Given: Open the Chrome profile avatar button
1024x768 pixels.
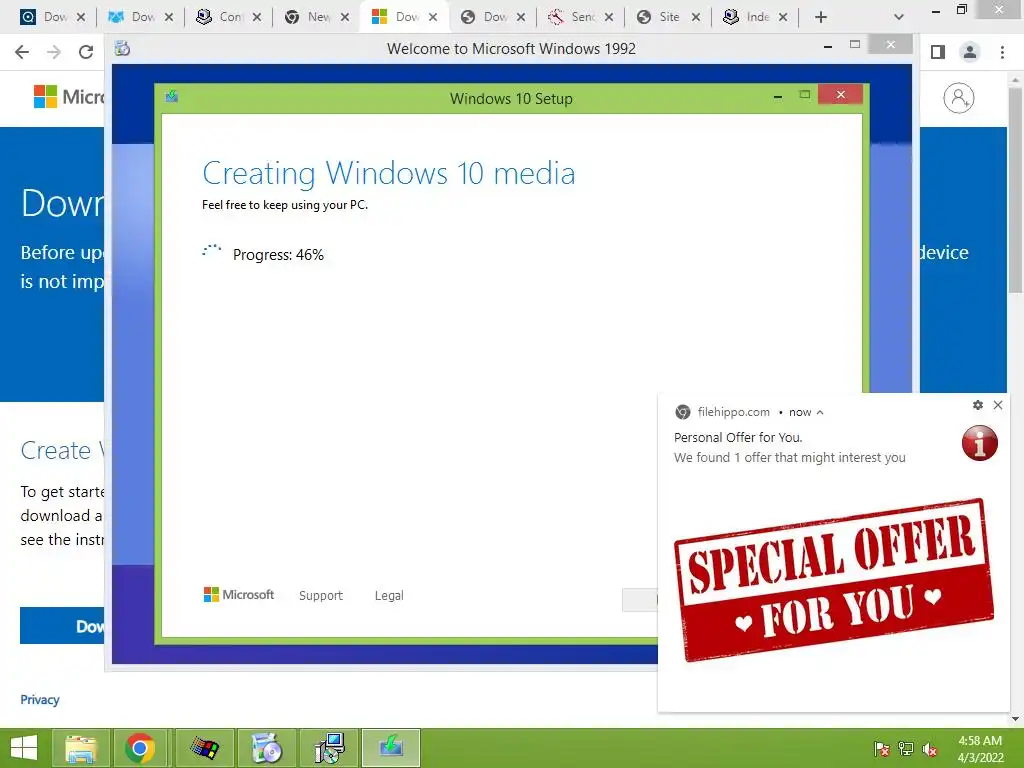Looking at the screenshot, I should click(970, 52).
